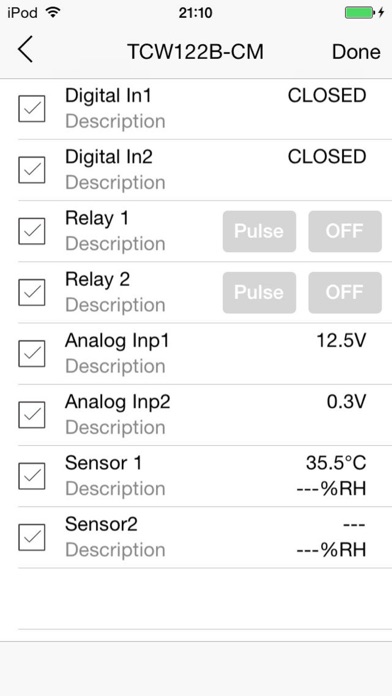Screen dimensions: 392x696
Task: Edit the Description field under Relay 1
Action: click(x=115, y=244)
